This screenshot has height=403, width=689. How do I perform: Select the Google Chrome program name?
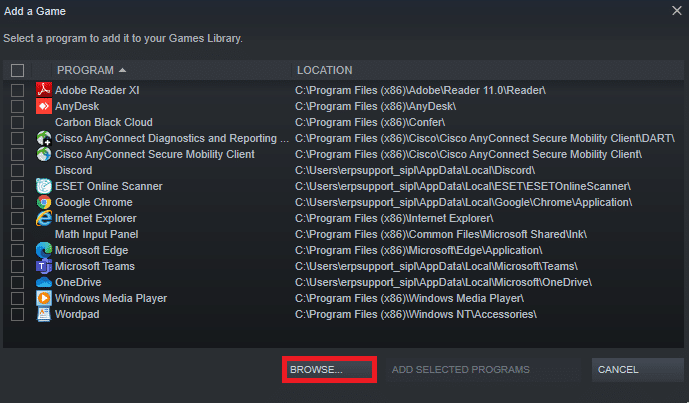tap(94, 202)
